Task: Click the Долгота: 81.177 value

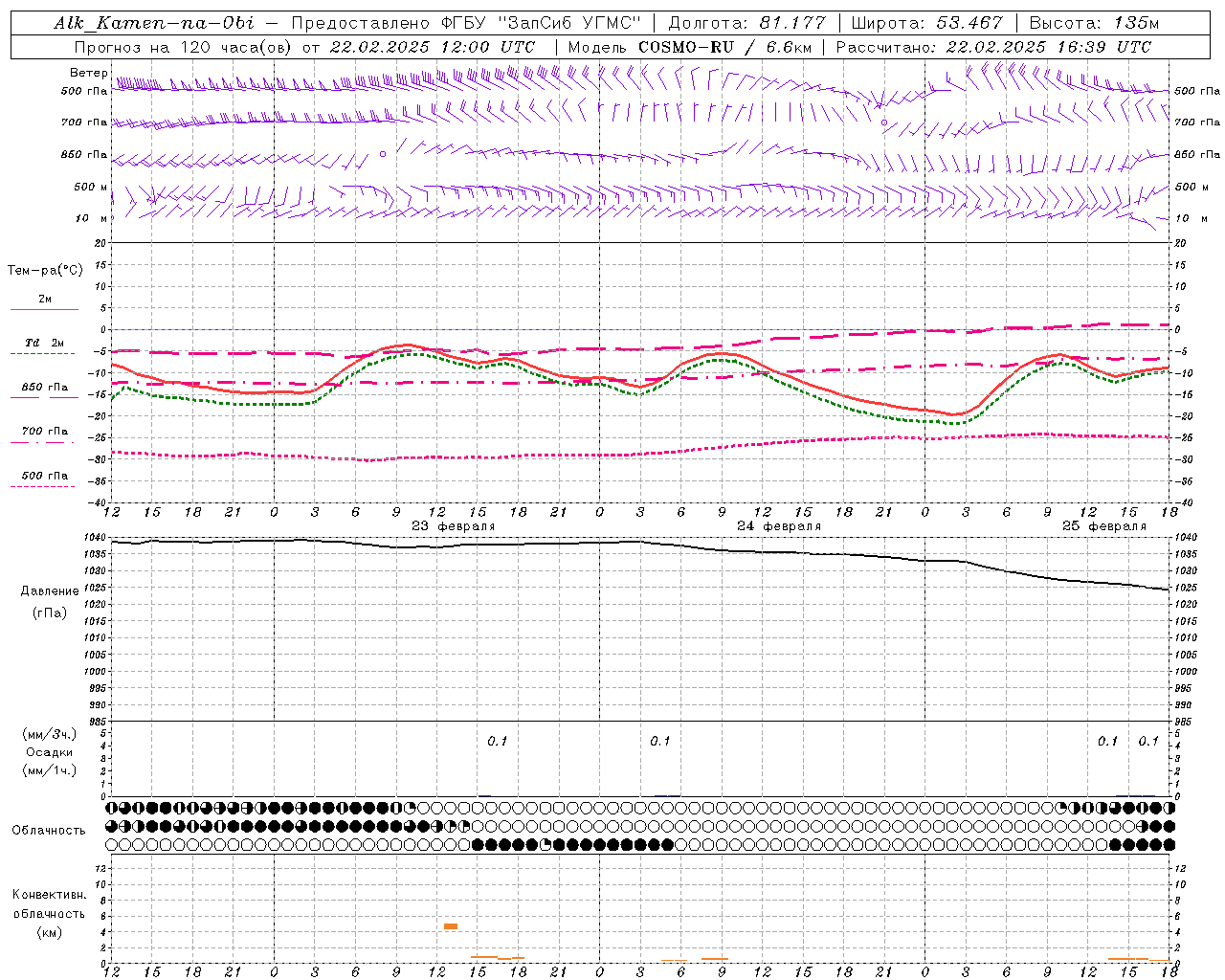Action: 746,23
